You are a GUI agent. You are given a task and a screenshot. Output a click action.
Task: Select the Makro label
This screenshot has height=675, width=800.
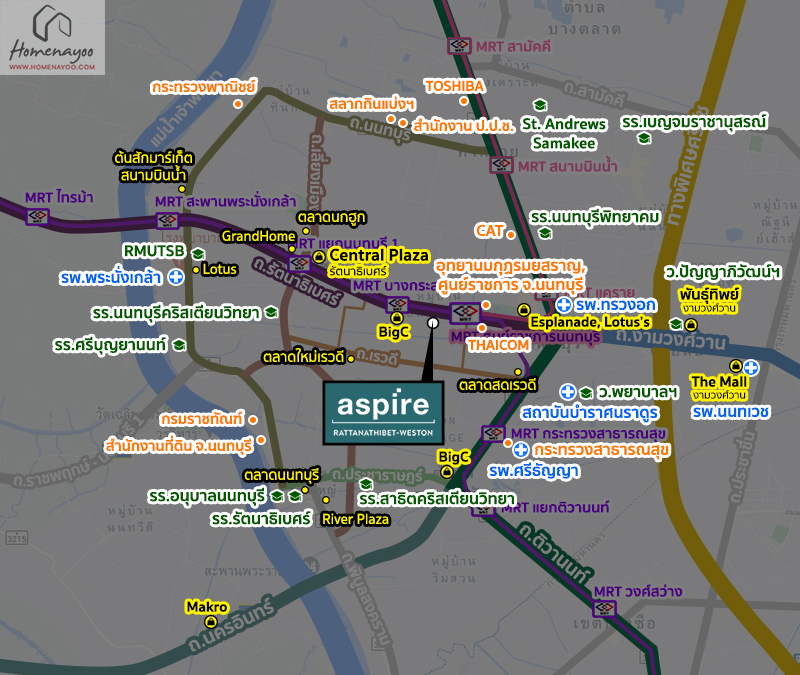[x=207, y=607]
